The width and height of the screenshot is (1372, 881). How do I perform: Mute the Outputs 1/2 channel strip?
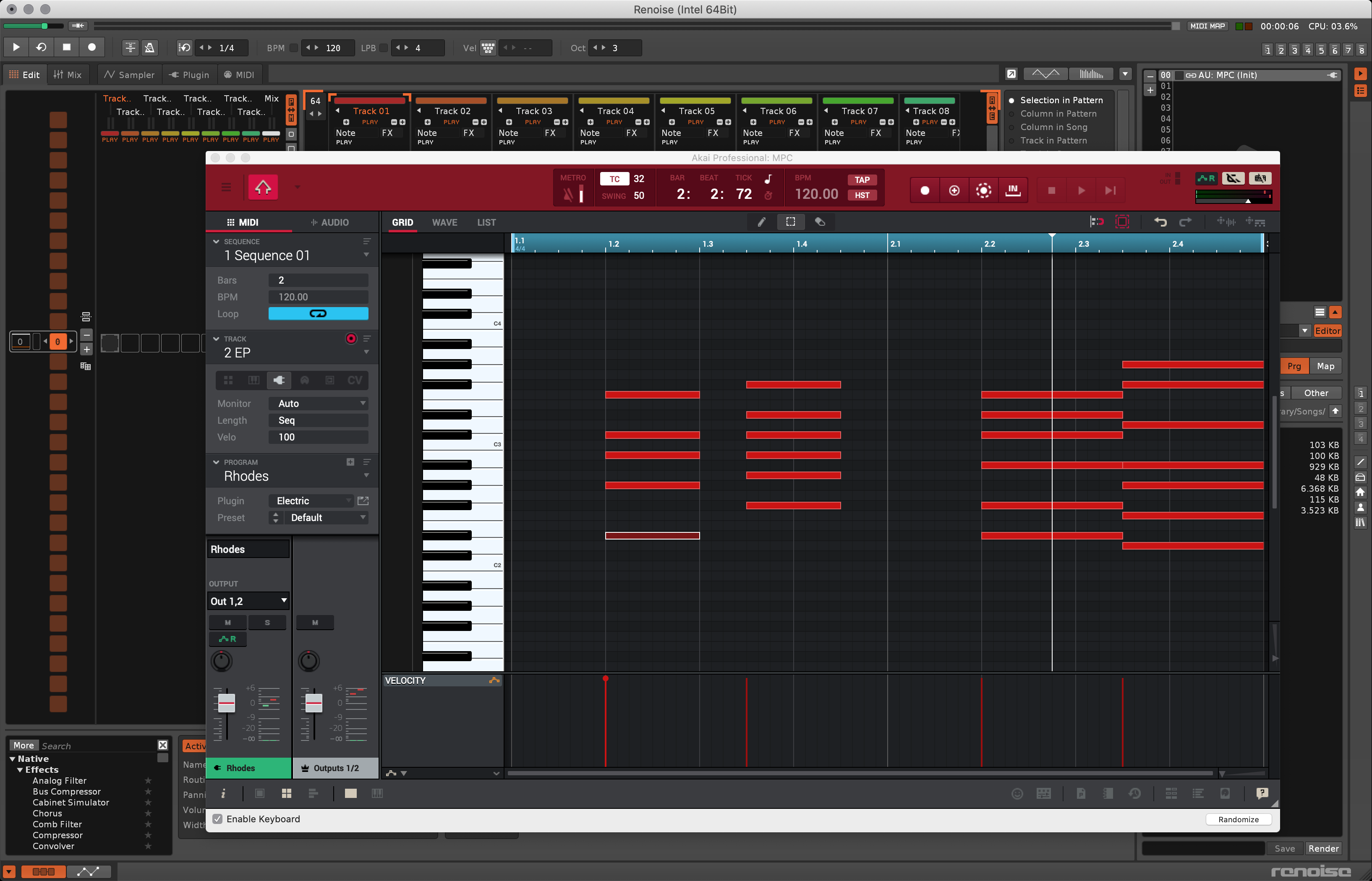315,623
